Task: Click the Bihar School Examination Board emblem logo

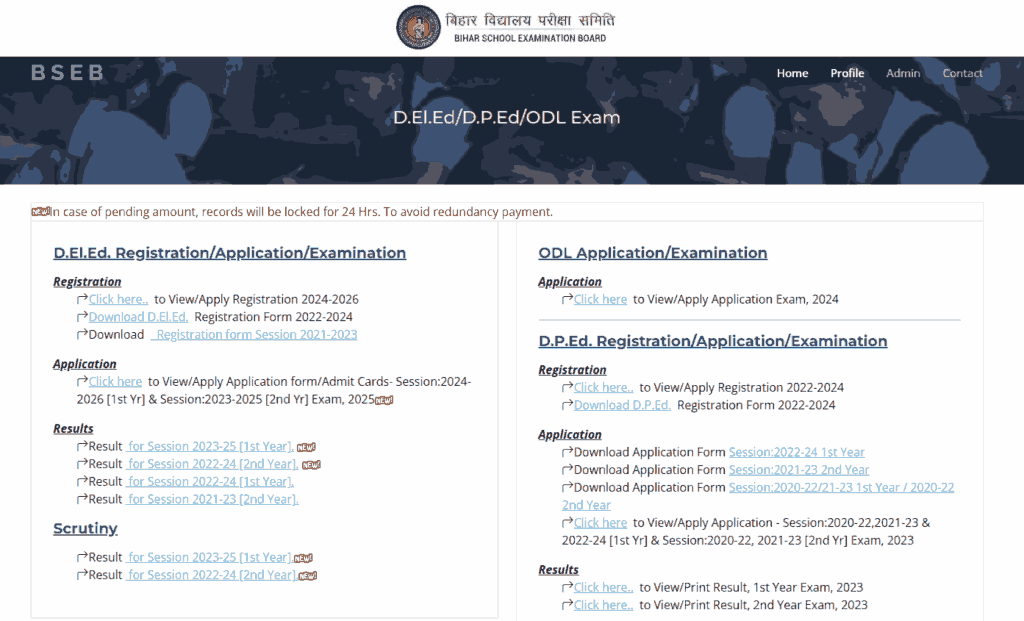Action: click(x=419, y=27)
